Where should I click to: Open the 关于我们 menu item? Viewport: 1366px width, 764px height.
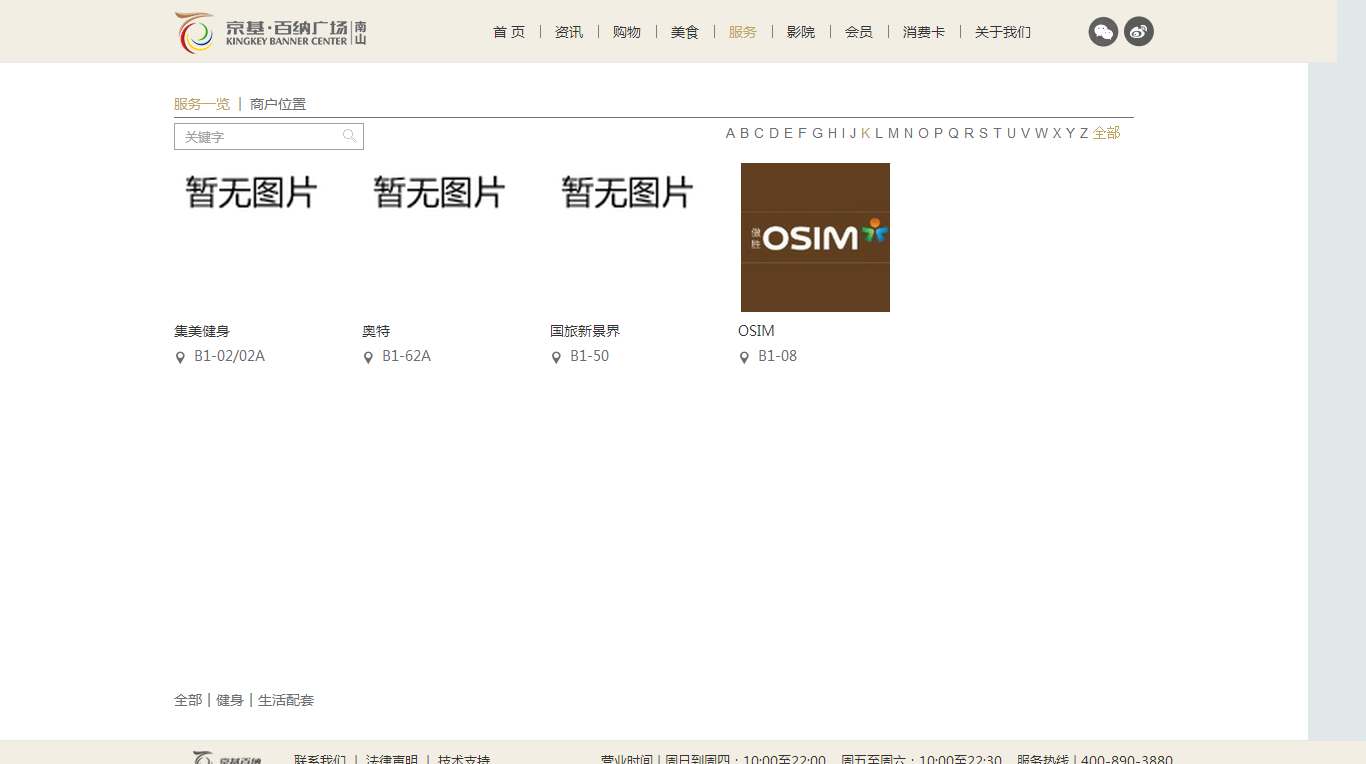pyautogui.click(x=1001, y=31)
